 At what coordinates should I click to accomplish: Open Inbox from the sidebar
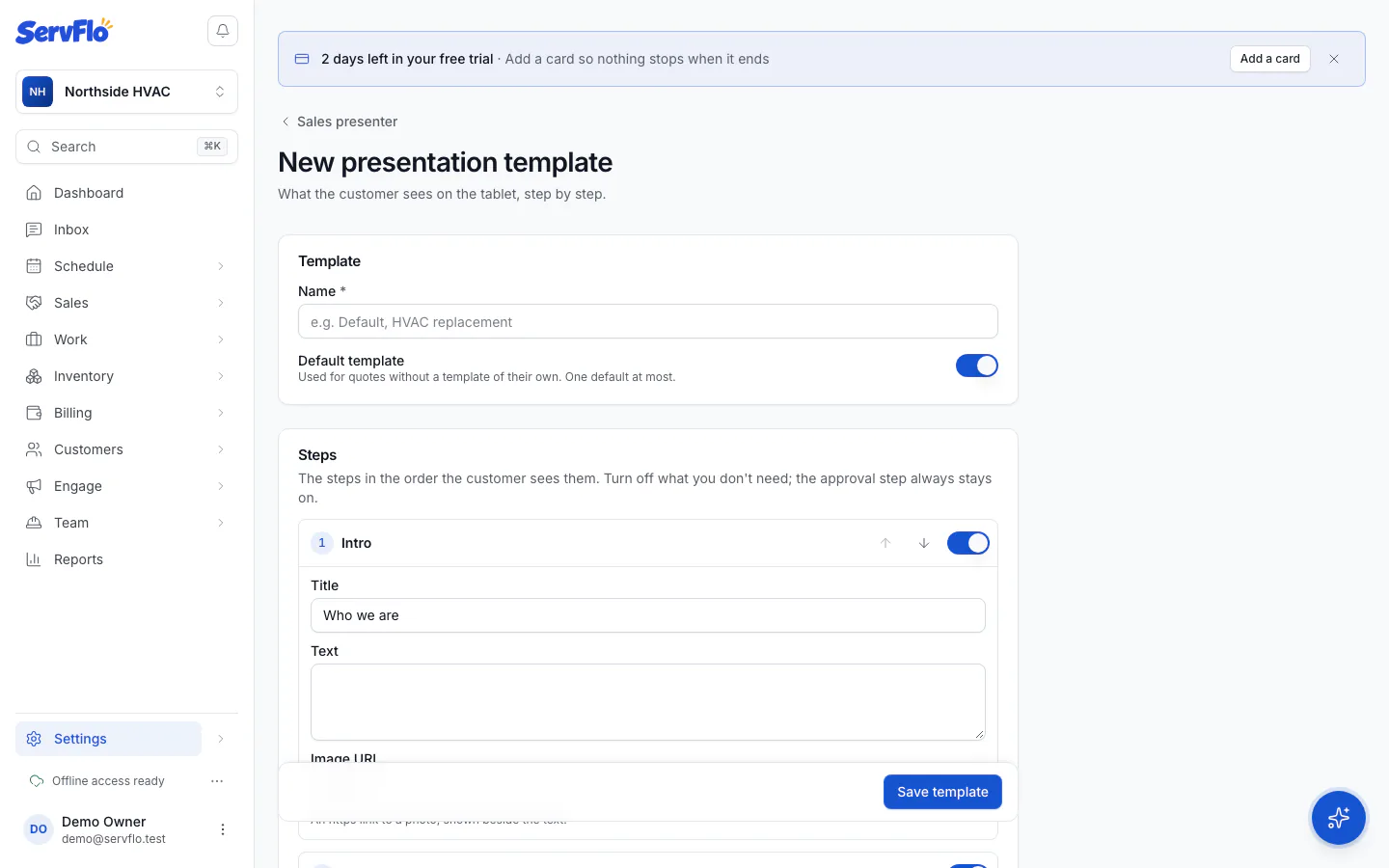coord(126,230)
